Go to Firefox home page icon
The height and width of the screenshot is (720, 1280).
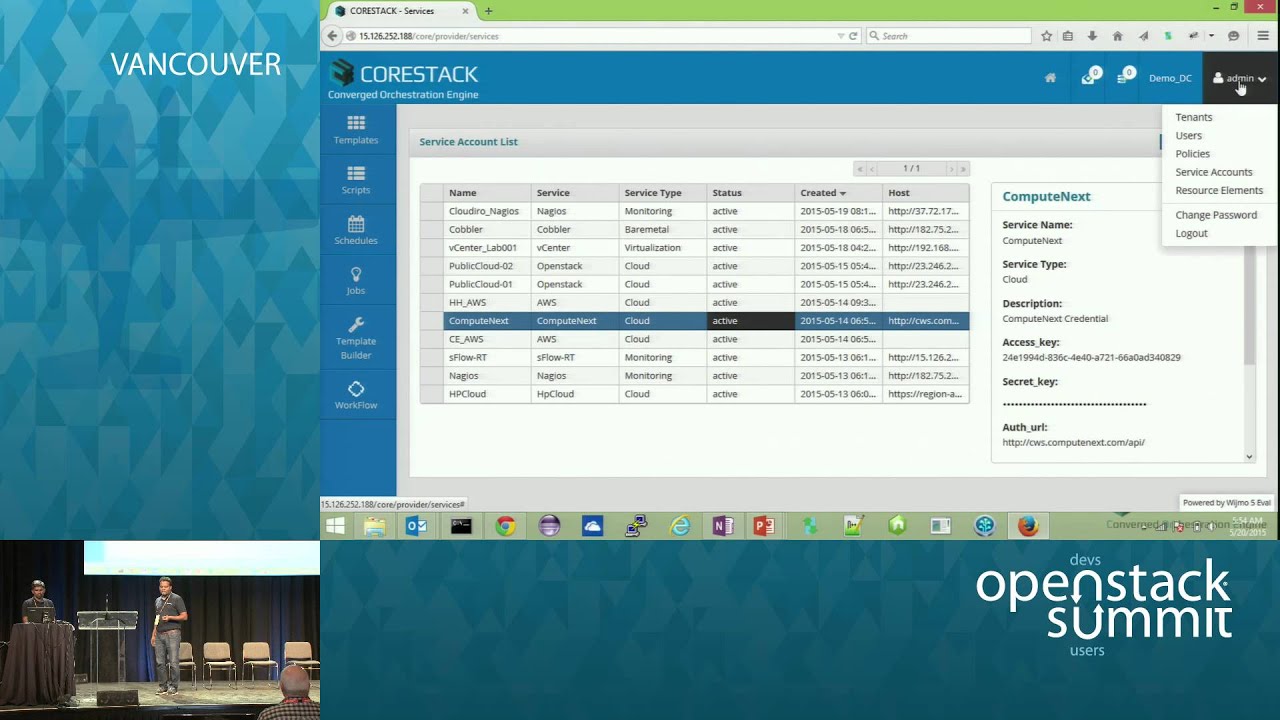[x=1117, y=36]
